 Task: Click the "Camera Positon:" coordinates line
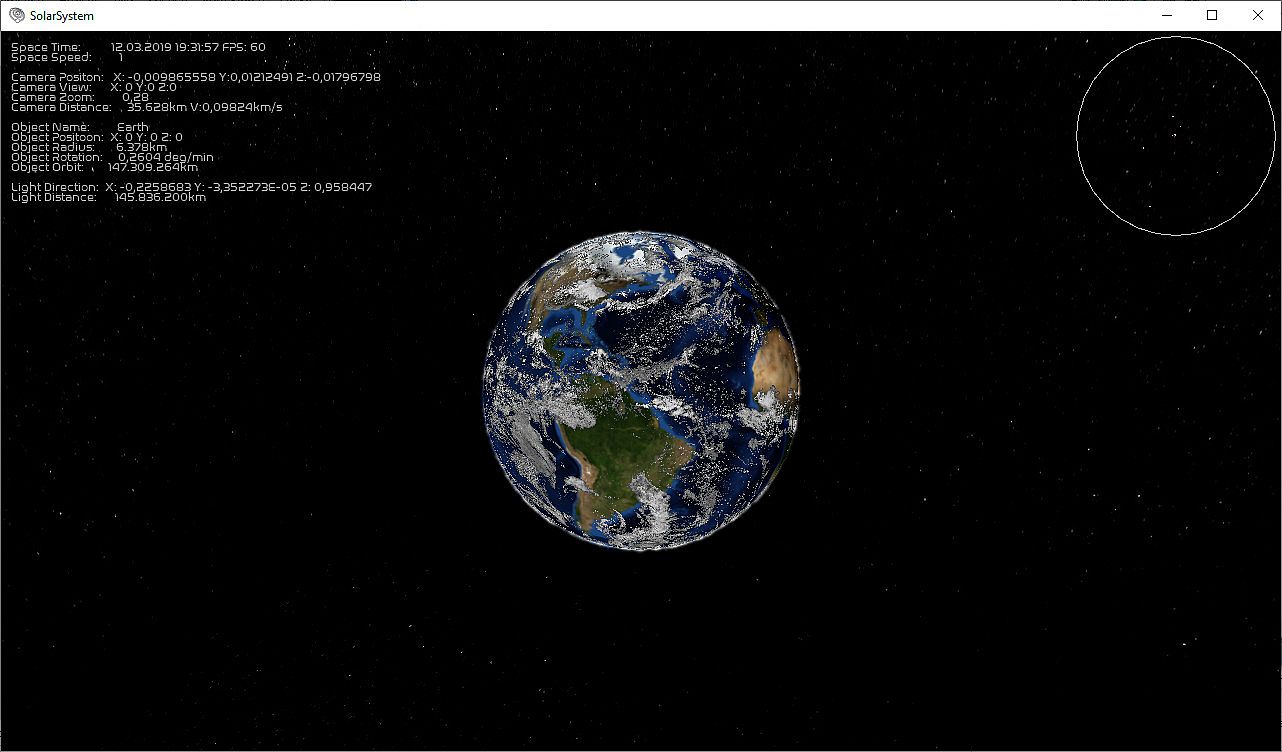pyautogui.click(x=196, y=77)
